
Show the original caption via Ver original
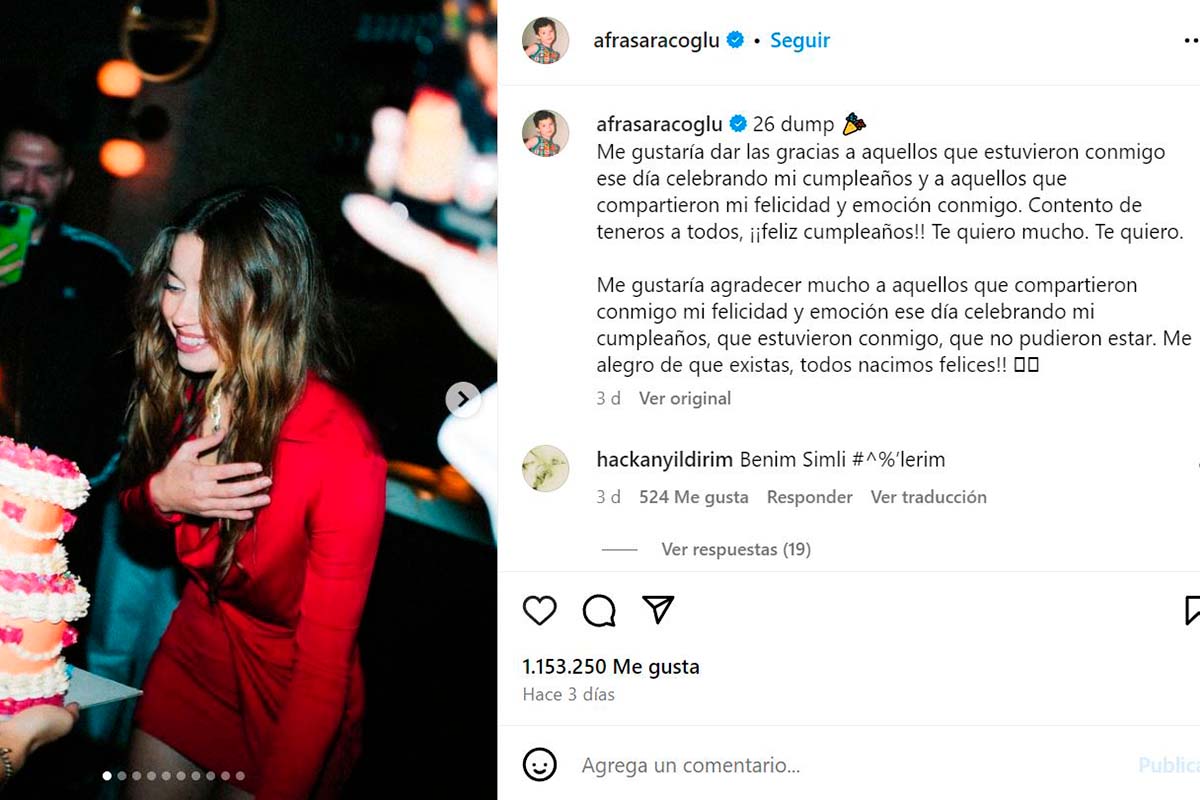point(685,398)
